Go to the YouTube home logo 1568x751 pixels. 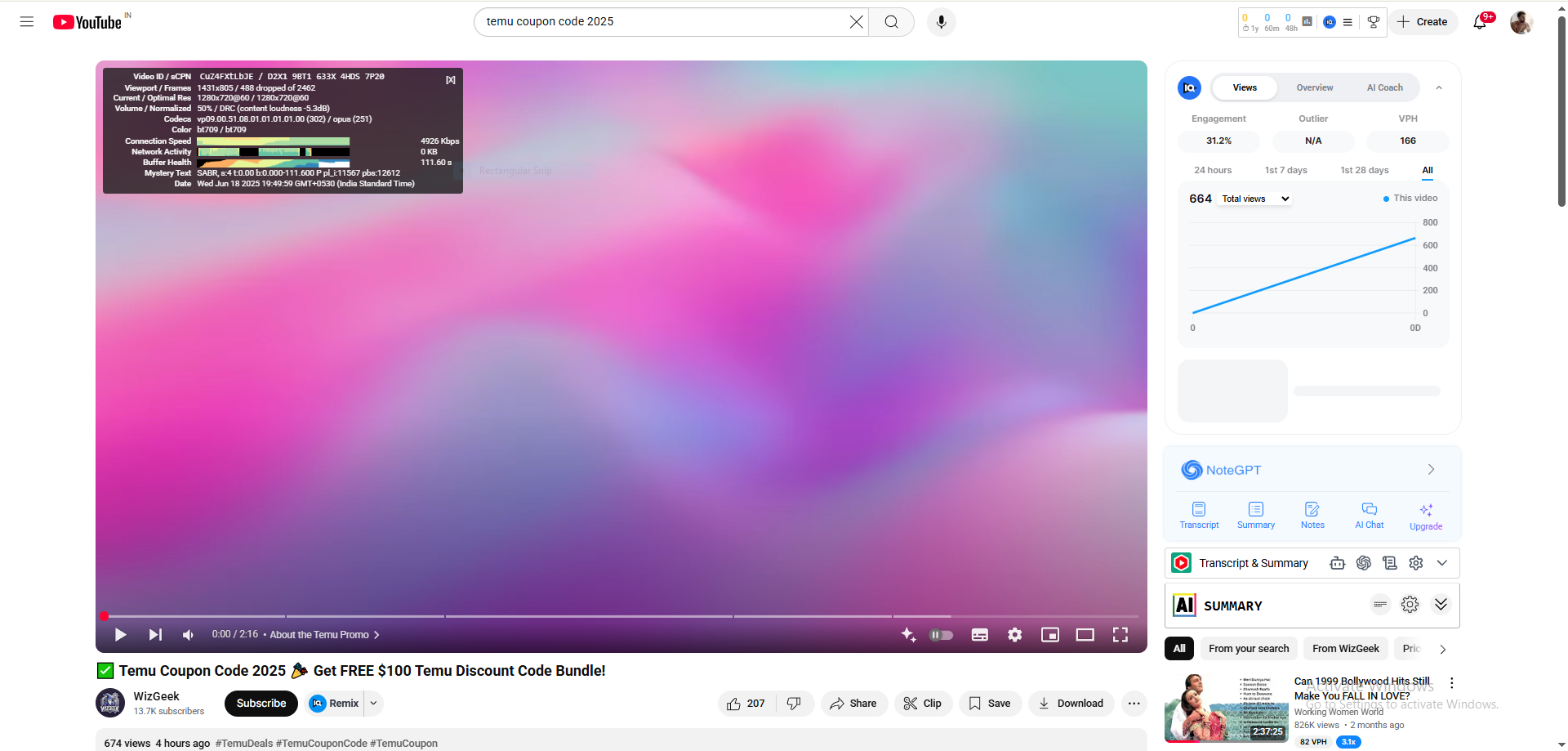(x=87, y=22)
